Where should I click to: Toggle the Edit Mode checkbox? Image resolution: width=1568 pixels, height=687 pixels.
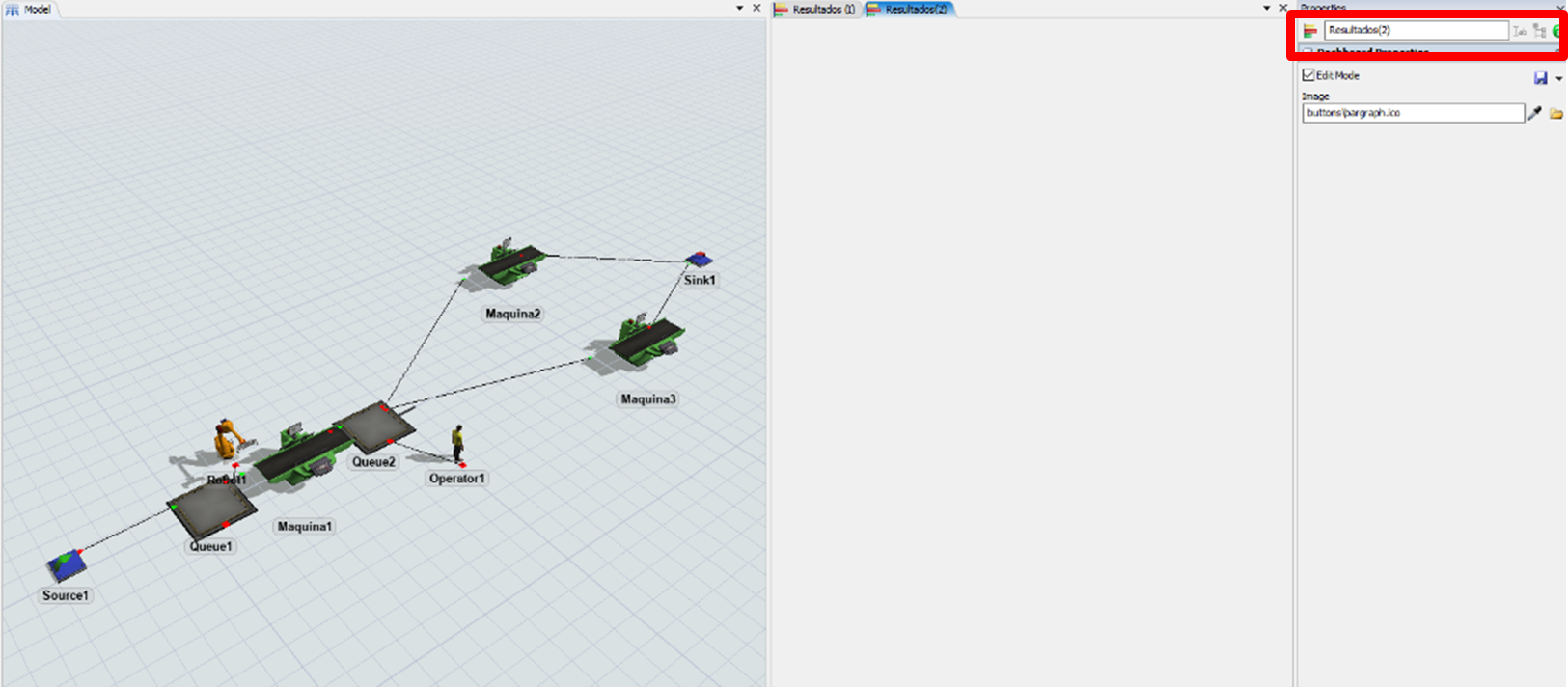1308,75
